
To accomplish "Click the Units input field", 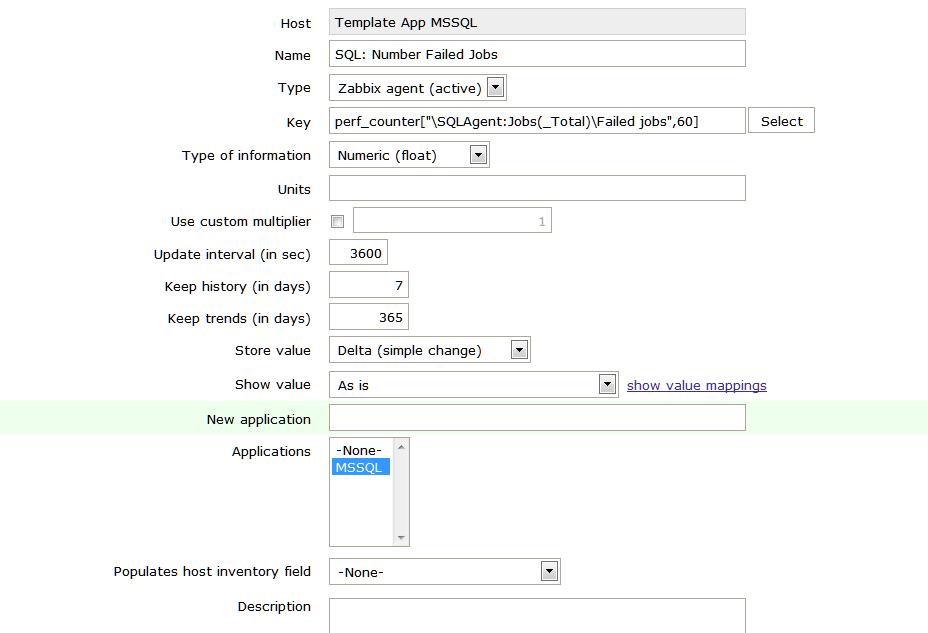I will (537, 188).
